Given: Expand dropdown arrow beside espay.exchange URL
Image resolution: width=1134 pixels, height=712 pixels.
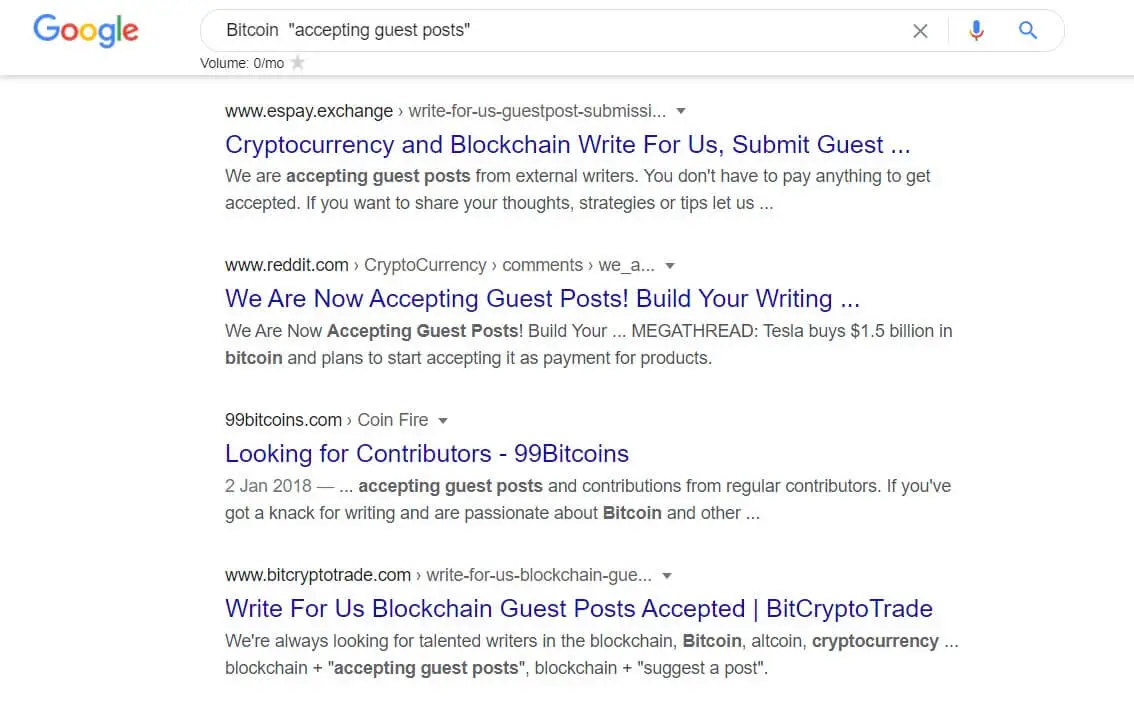Looking at the screenshot, I should click(x=681, y=111).
